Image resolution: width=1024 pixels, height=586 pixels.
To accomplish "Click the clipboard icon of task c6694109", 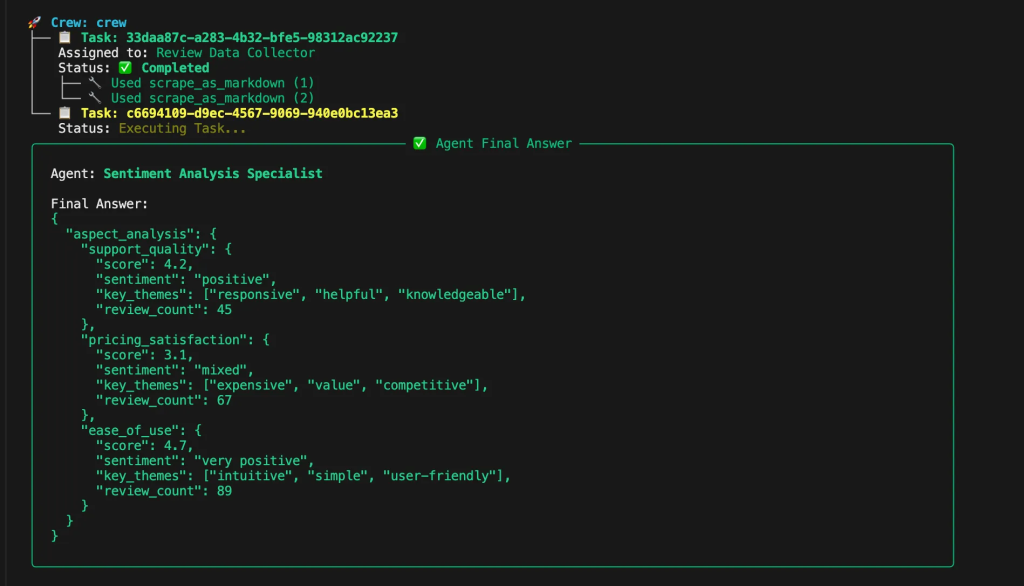I will point(65,113).
